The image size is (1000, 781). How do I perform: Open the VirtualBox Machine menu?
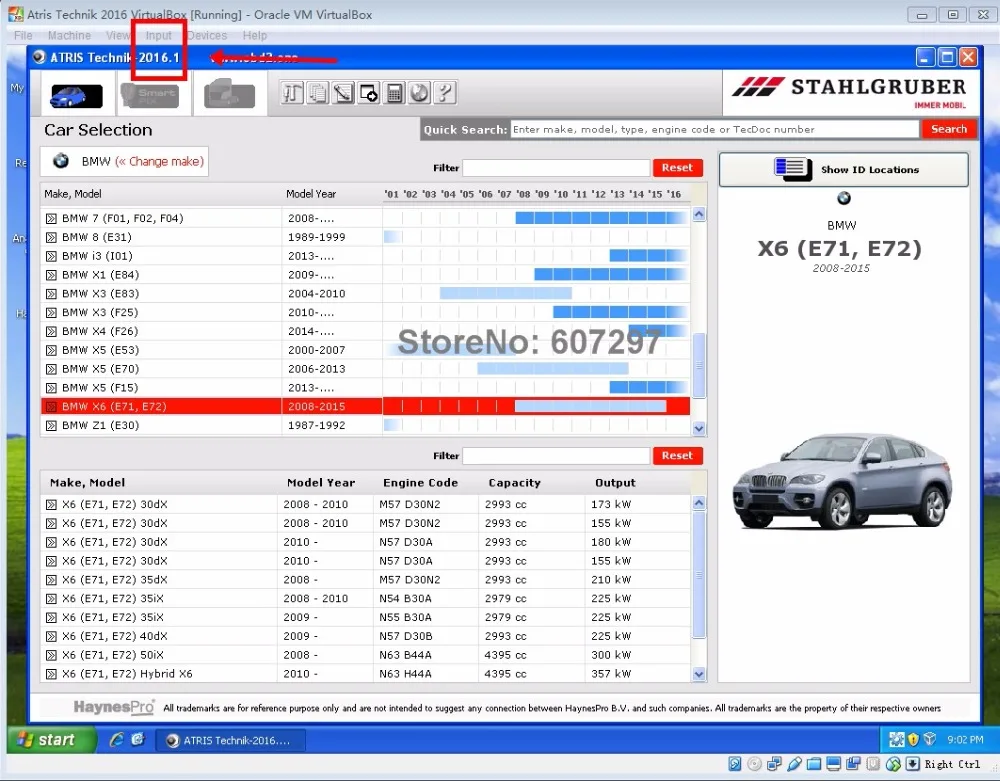69,36
